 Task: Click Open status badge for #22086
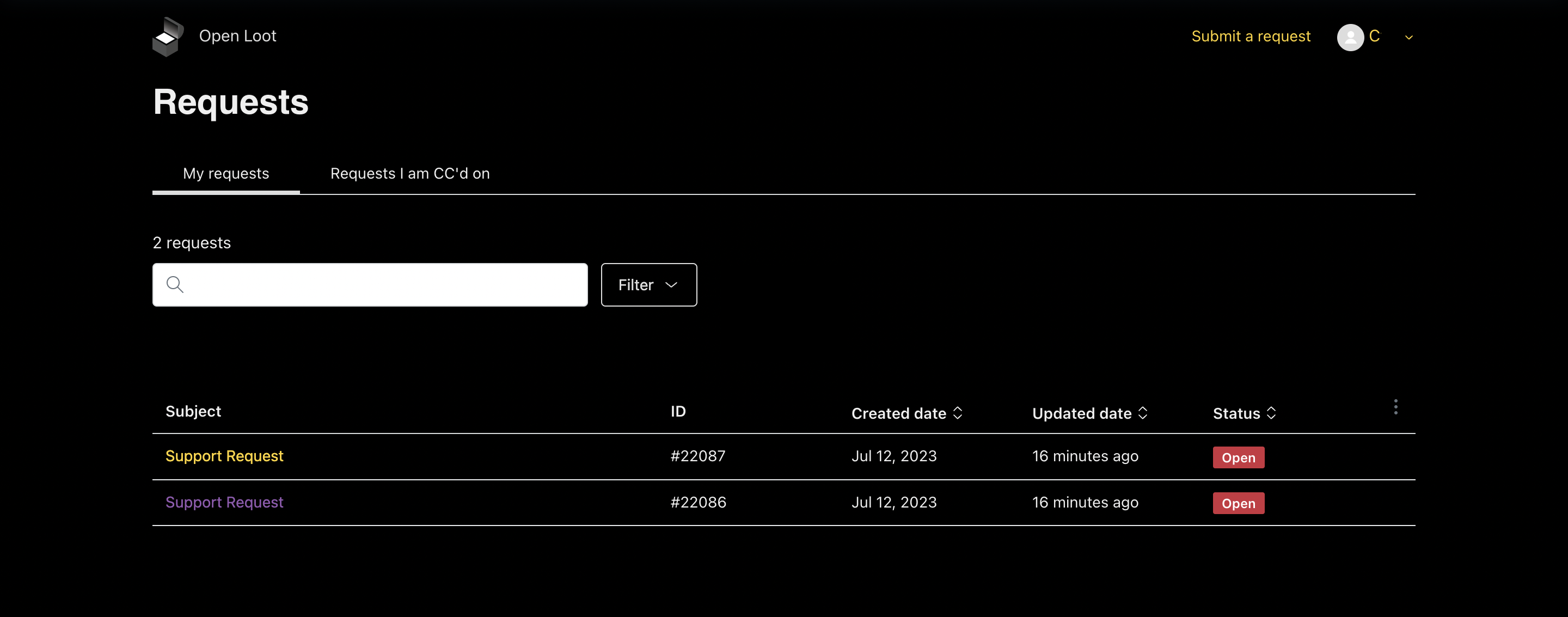tap(1238, 503)
